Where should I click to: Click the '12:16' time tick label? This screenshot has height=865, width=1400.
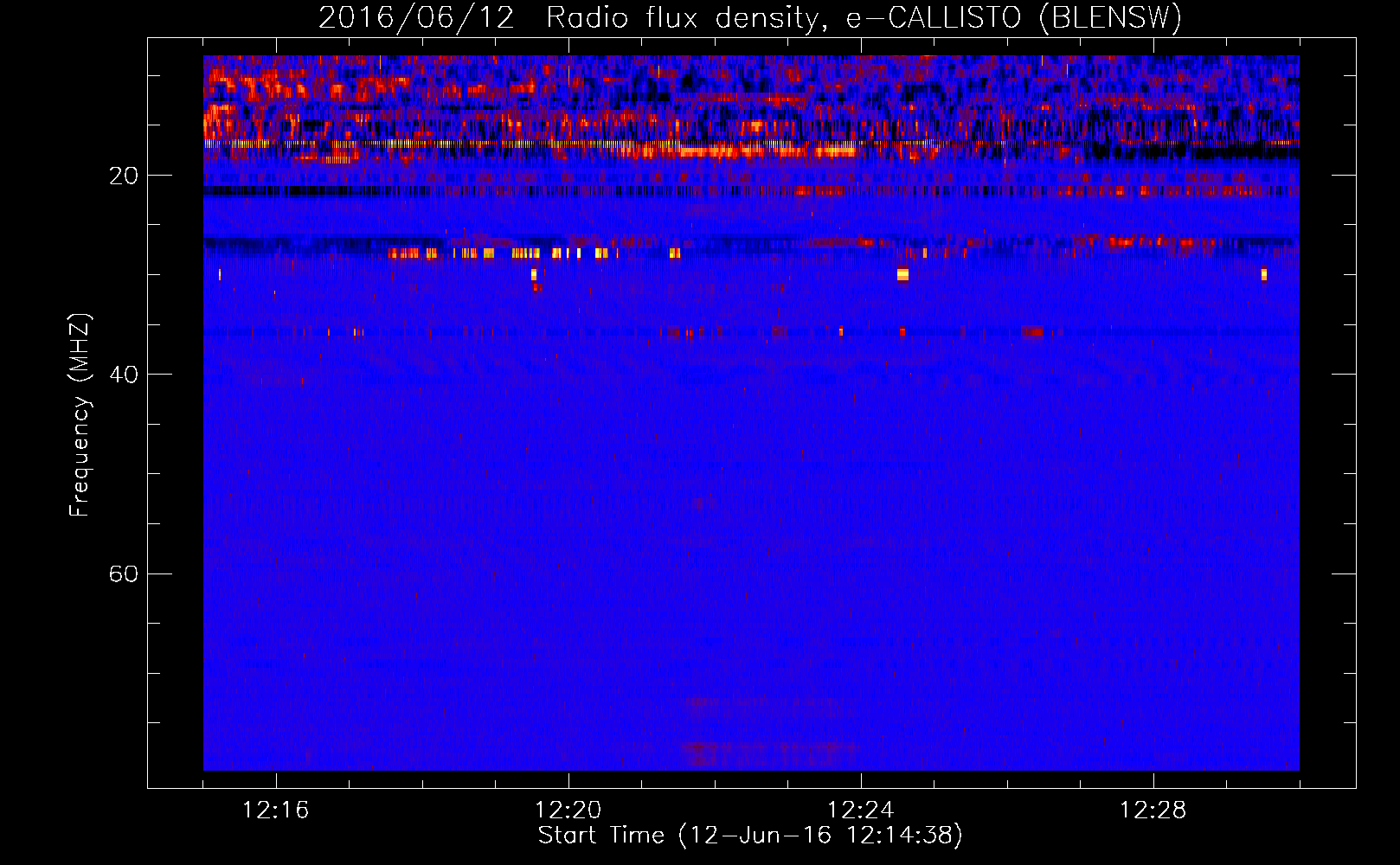pyautogui.click(x=275, y=811)
